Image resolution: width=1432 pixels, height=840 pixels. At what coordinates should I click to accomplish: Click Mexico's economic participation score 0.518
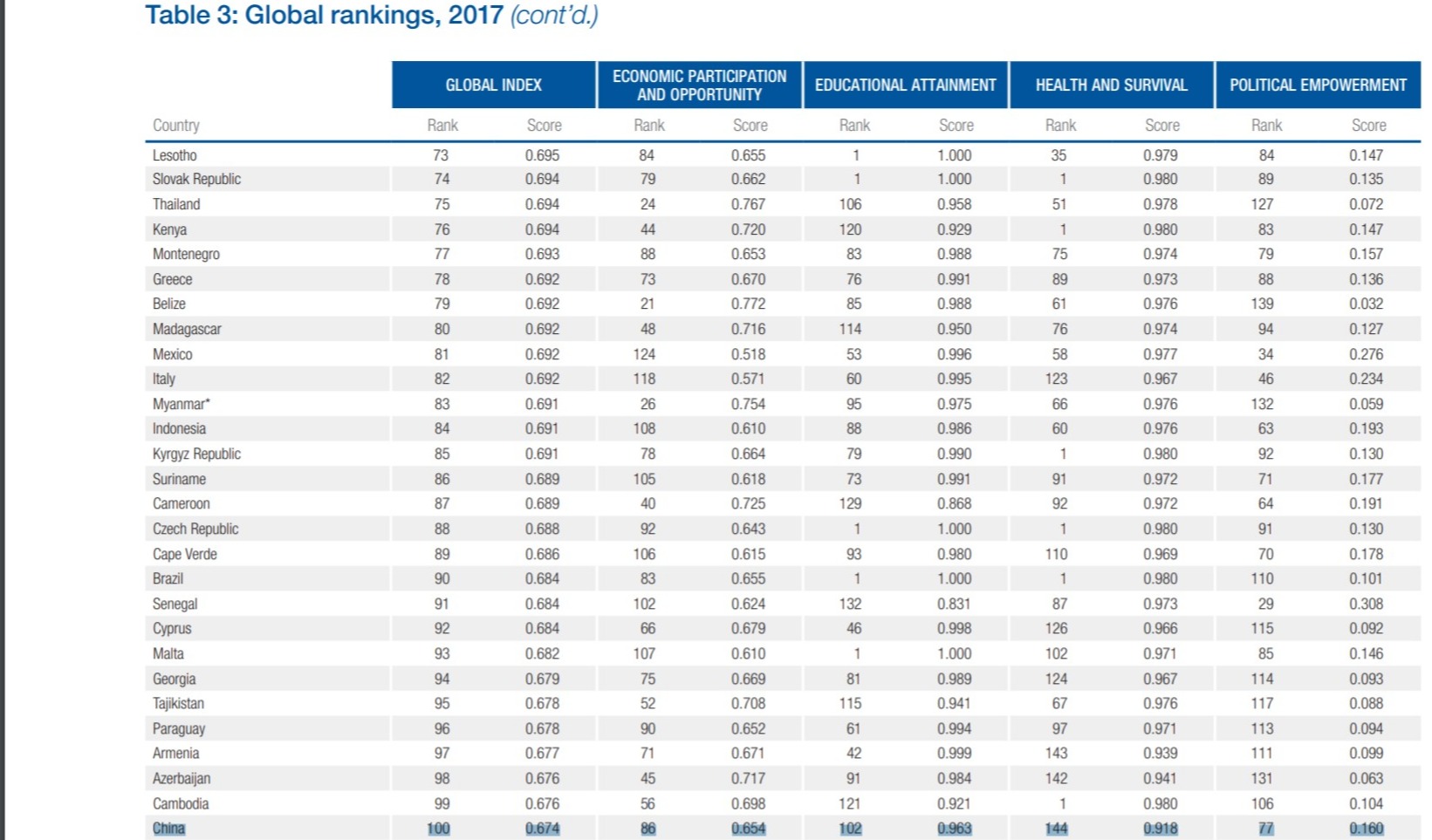point(749,354)
